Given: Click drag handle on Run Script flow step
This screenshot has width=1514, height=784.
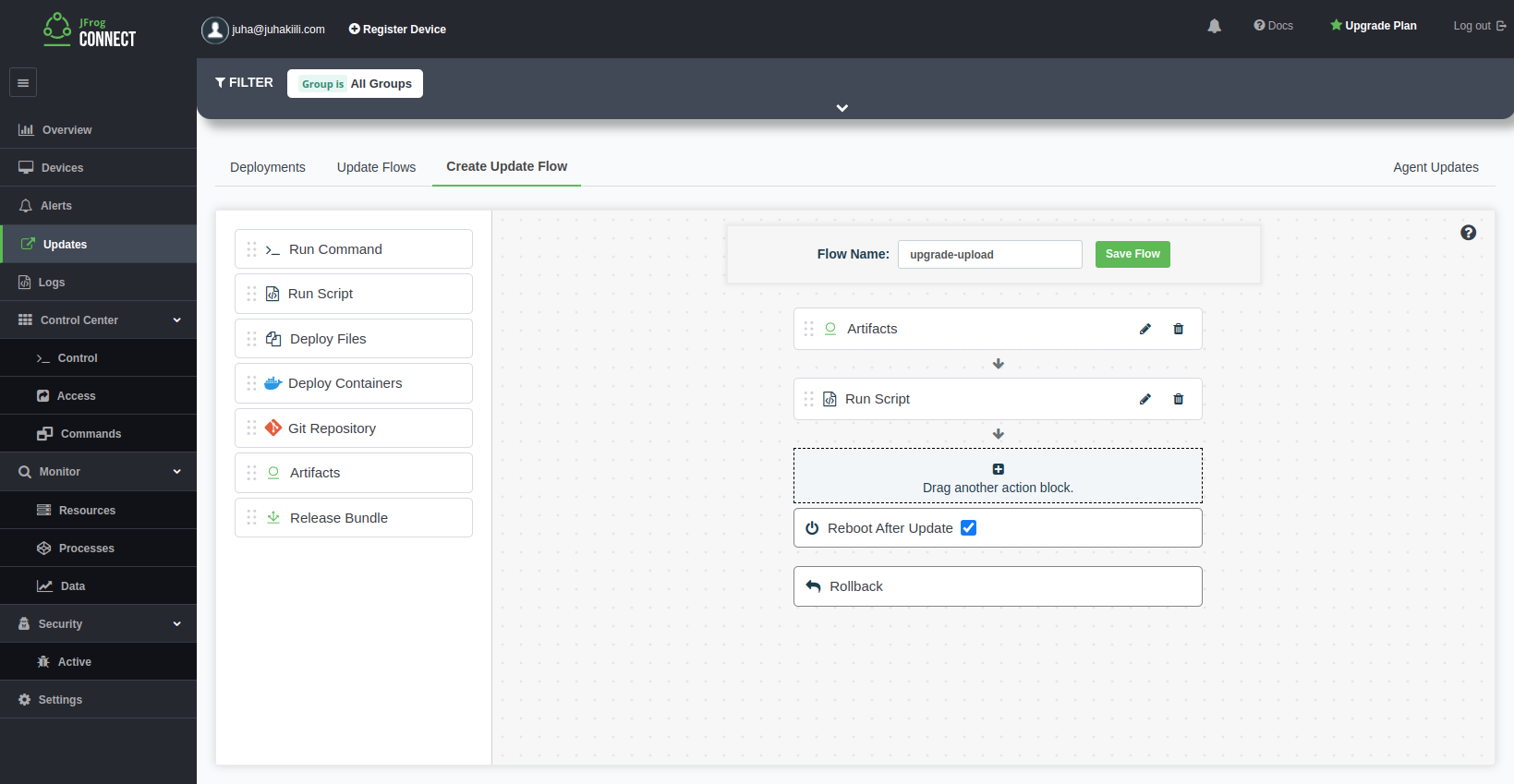Looking at the screenshot, I should [x=808, y=399].
